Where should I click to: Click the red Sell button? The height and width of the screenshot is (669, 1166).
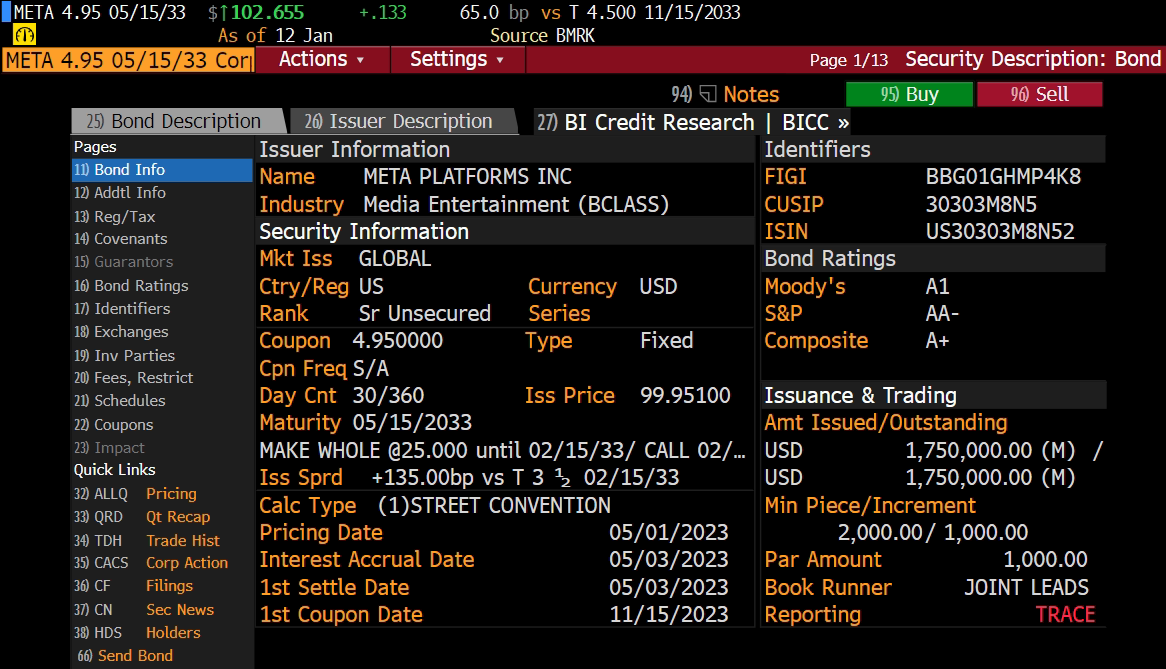[x=1039, y=94]
